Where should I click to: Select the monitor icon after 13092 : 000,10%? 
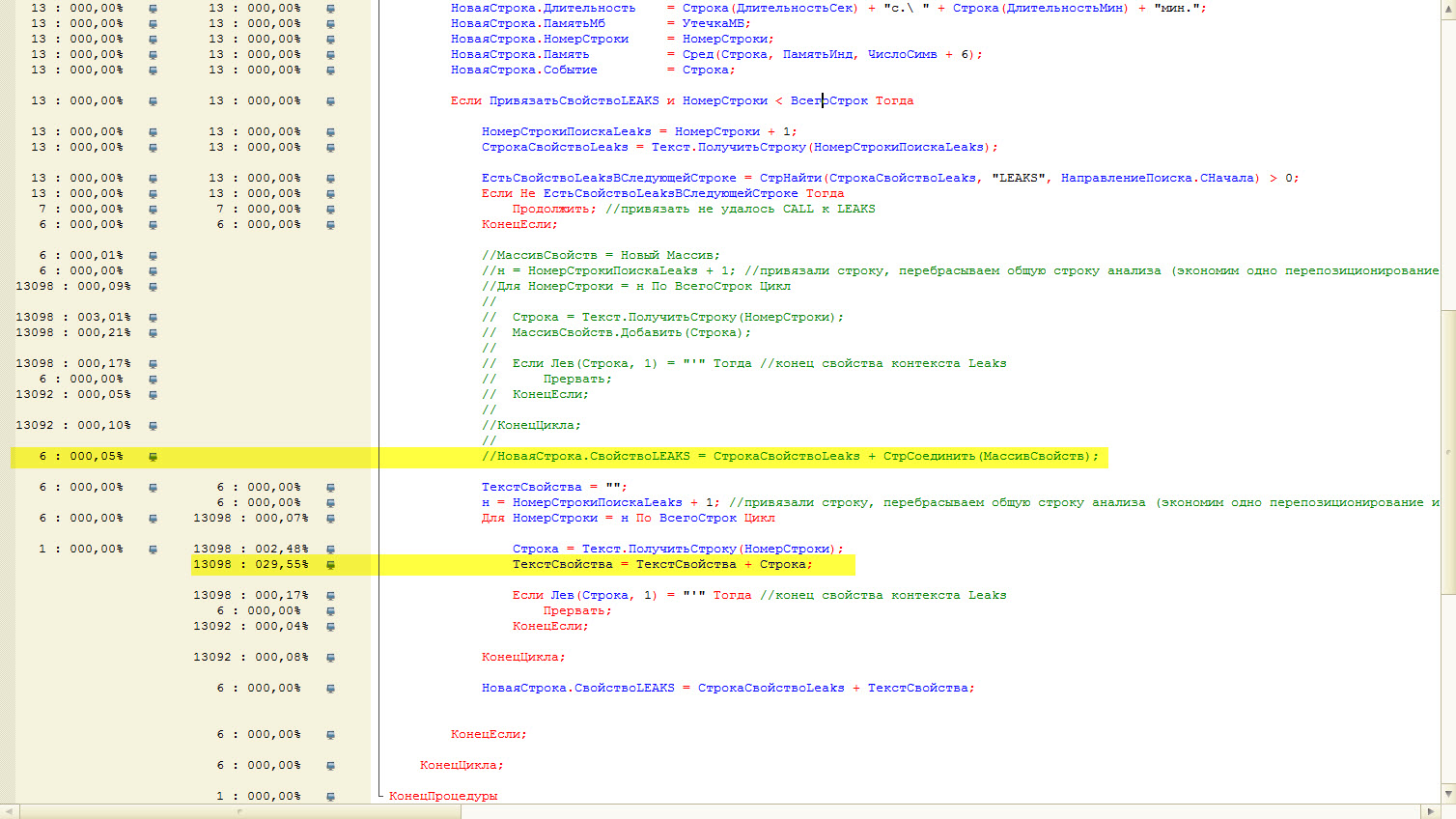[153, 426]
